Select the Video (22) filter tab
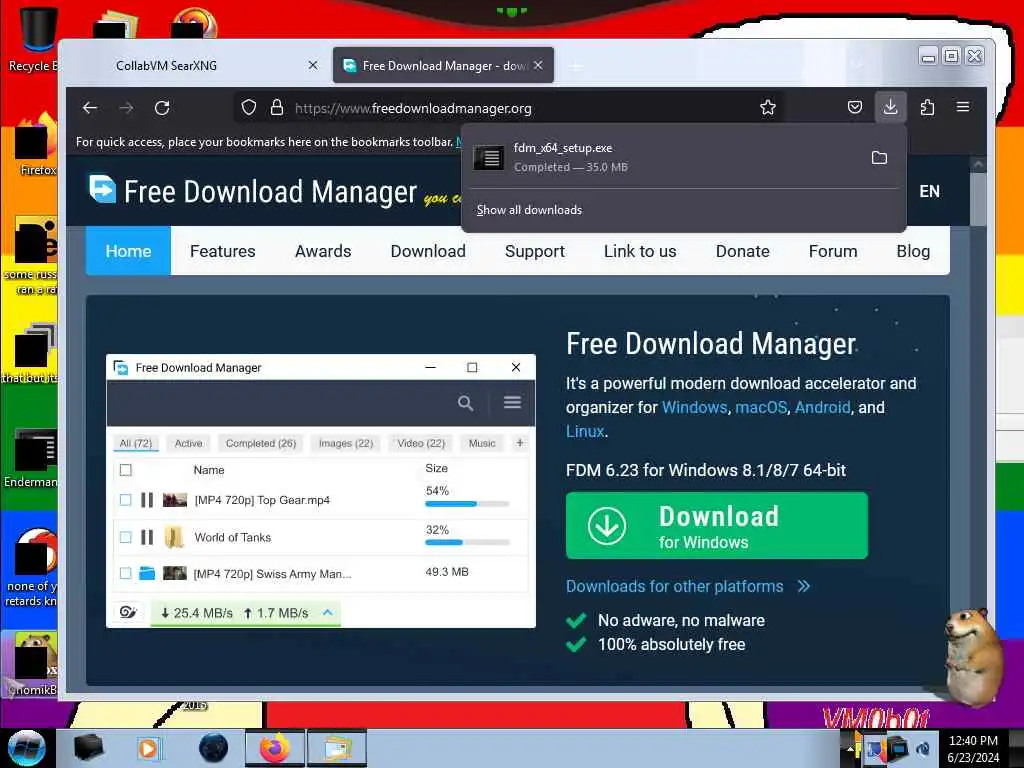This screenshot has width=1024, height=768. tap(421, 443)
